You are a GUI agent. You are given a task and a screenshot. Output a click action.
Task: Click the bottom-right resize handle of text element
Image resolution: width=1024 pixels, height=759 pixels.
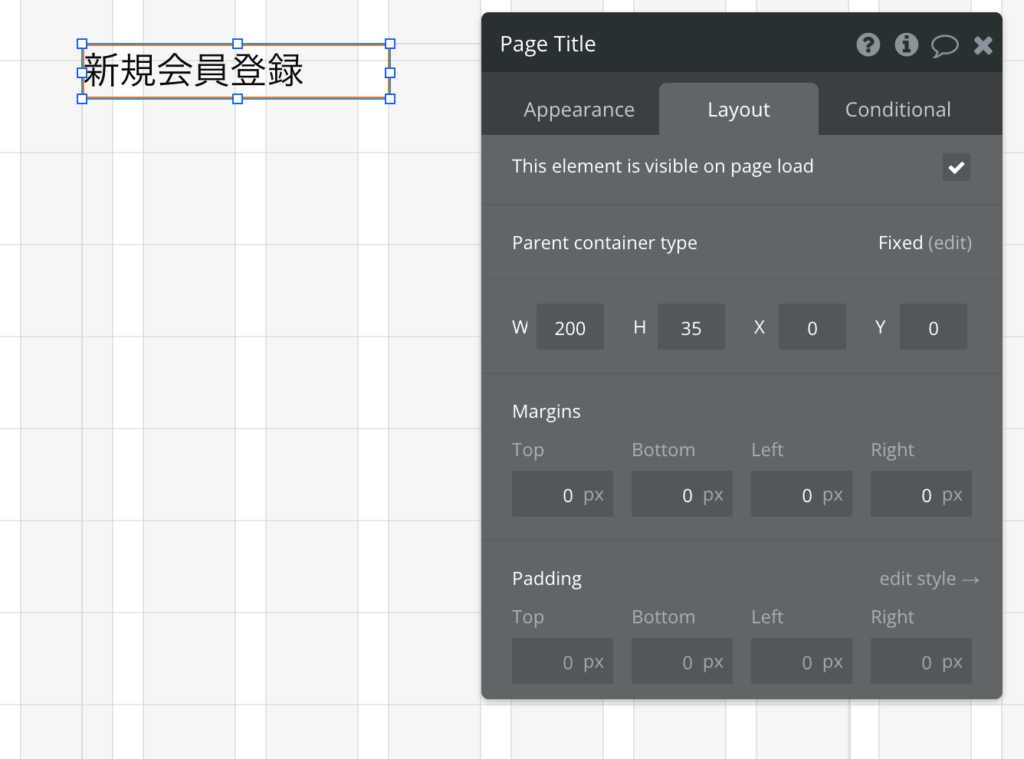[x=390, y=99]
